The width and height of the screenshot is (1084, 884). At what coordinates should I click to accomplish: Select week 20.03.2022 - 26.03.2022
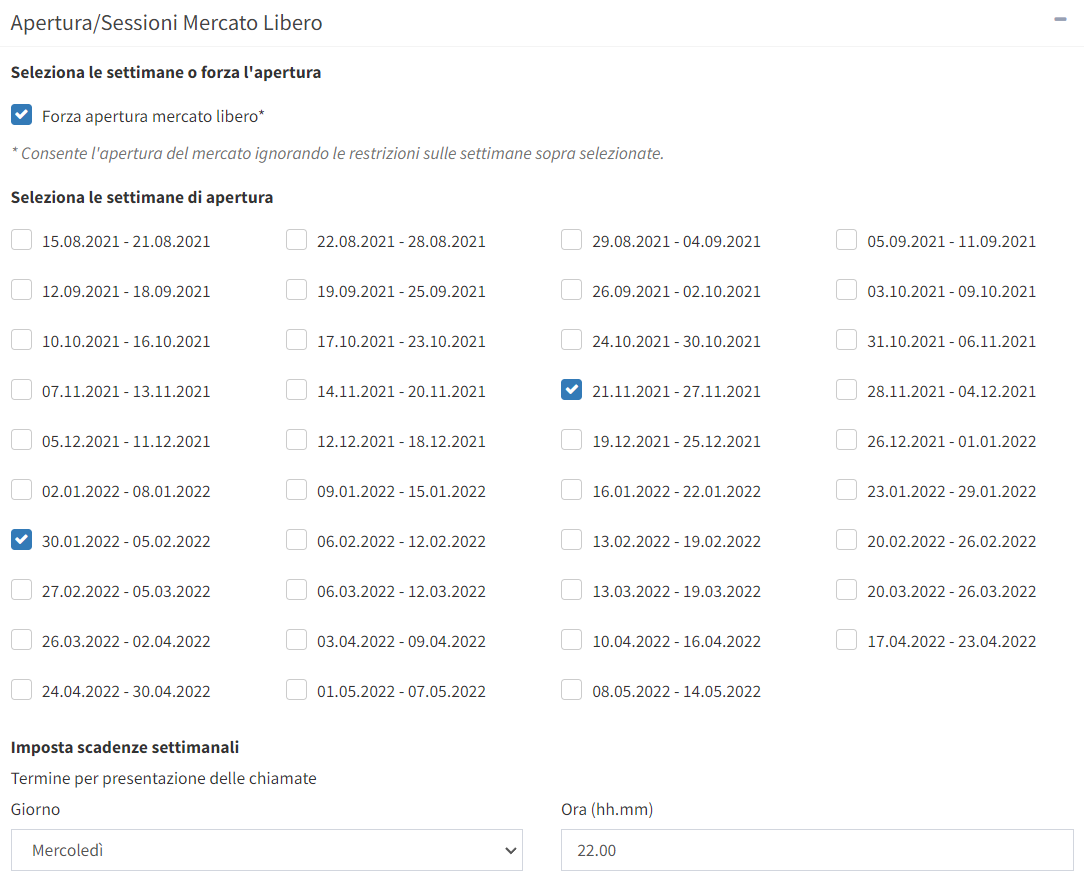coord(846,590)
